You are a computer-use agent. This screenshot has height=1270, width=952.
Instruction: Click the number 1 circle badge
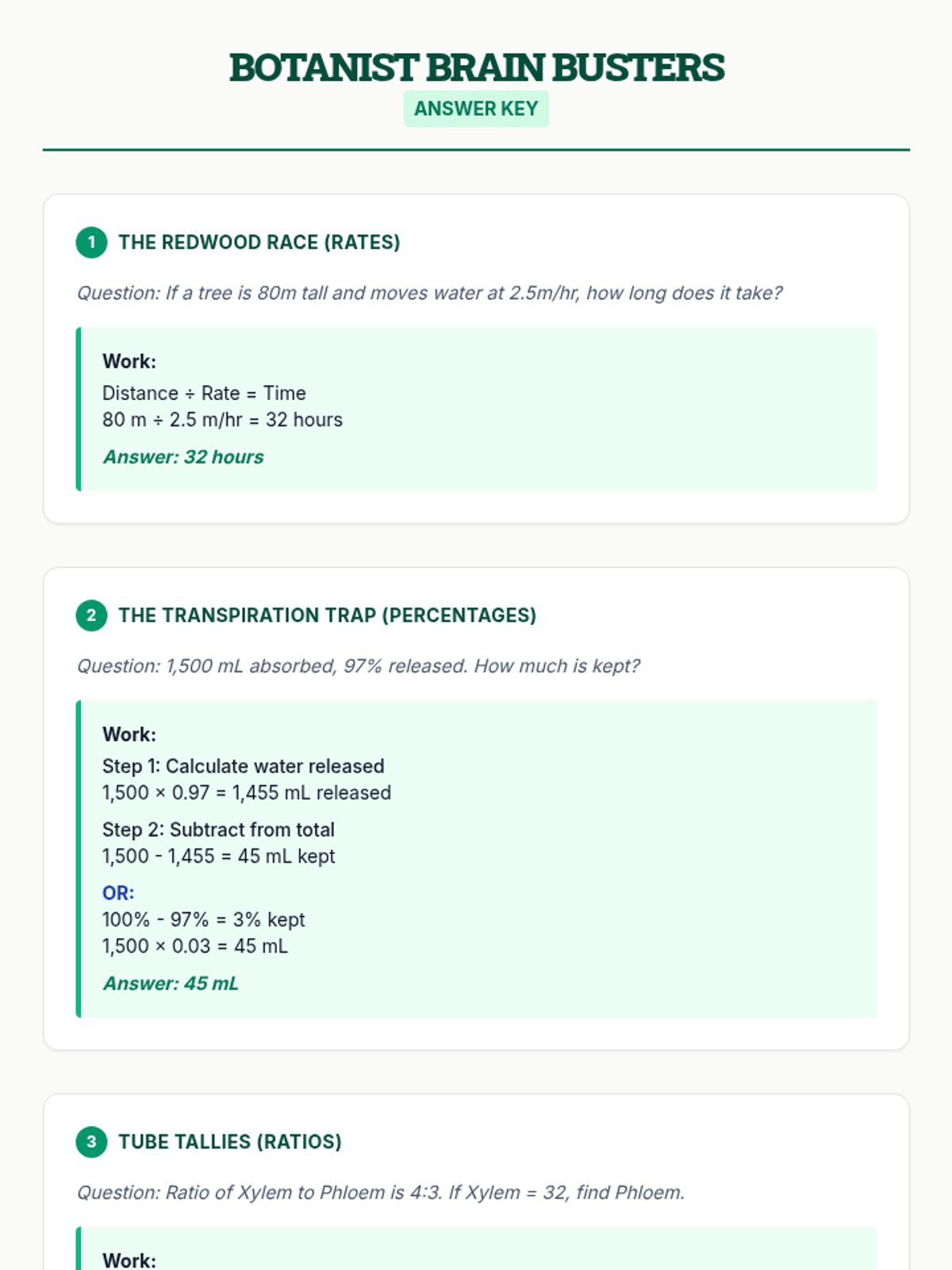pos(91,242)
